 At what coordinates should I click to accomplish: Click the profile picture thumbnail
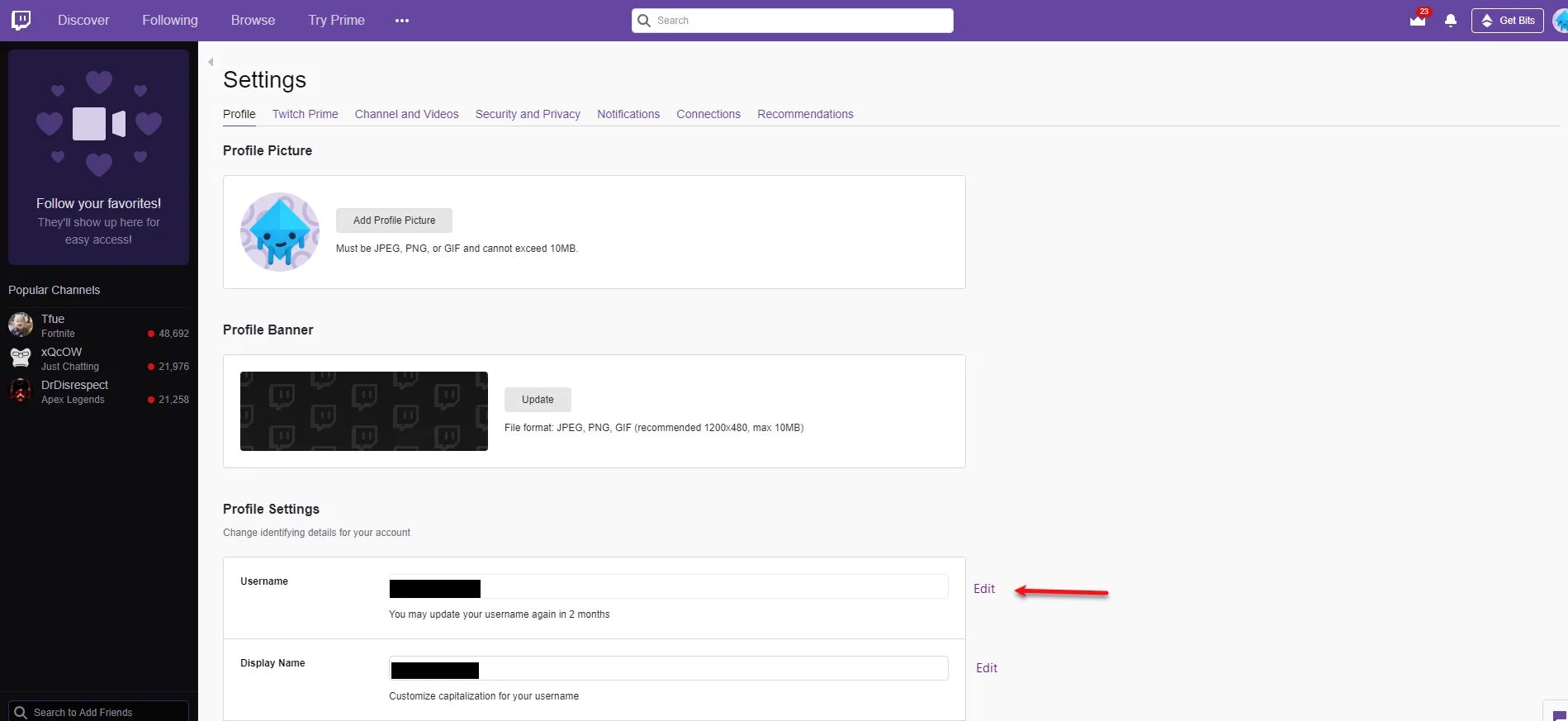coord(280,232)
